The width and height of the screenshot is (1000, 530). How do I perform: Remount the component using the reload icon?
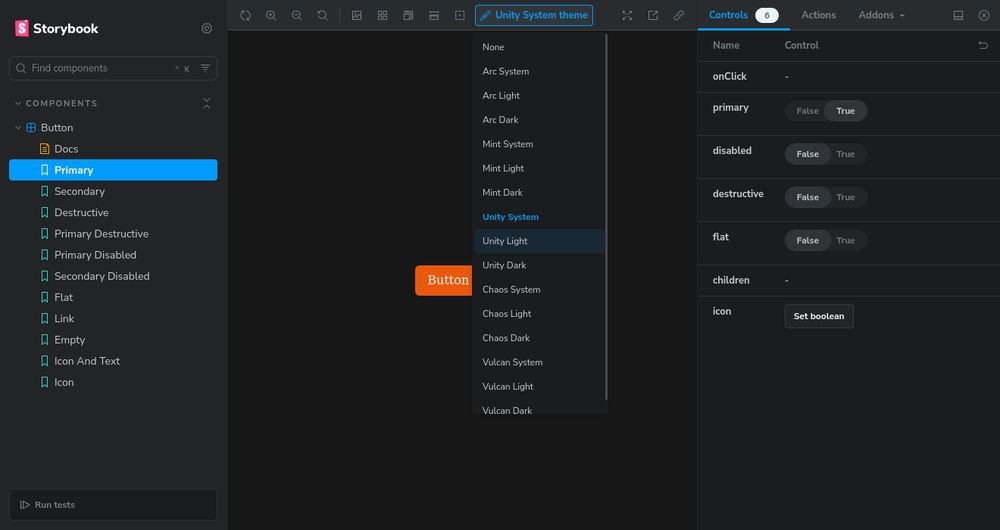(x=246, y=15)
